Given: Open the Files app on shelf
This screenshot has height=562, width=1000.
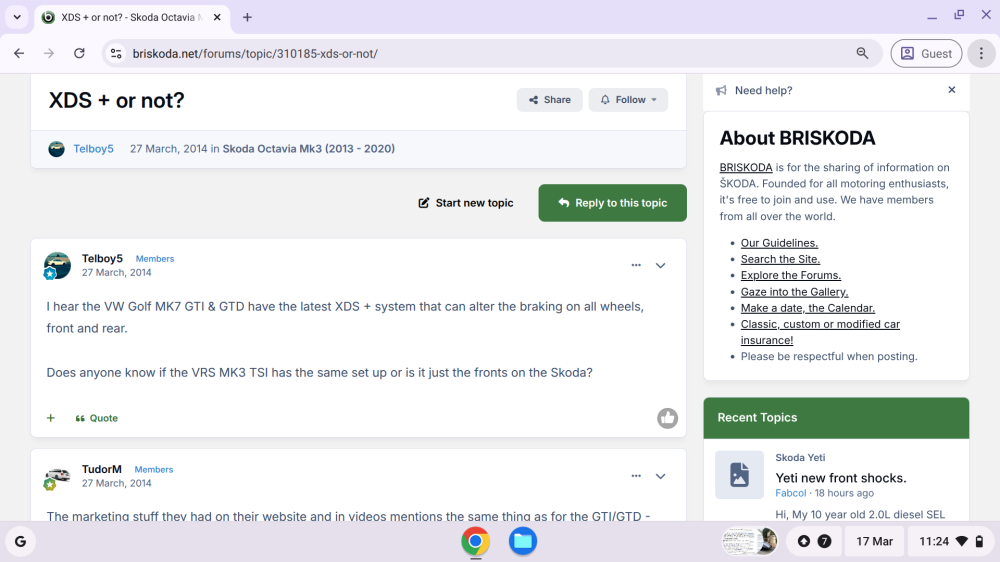Looking at the screenshot, I should [522, 542].
